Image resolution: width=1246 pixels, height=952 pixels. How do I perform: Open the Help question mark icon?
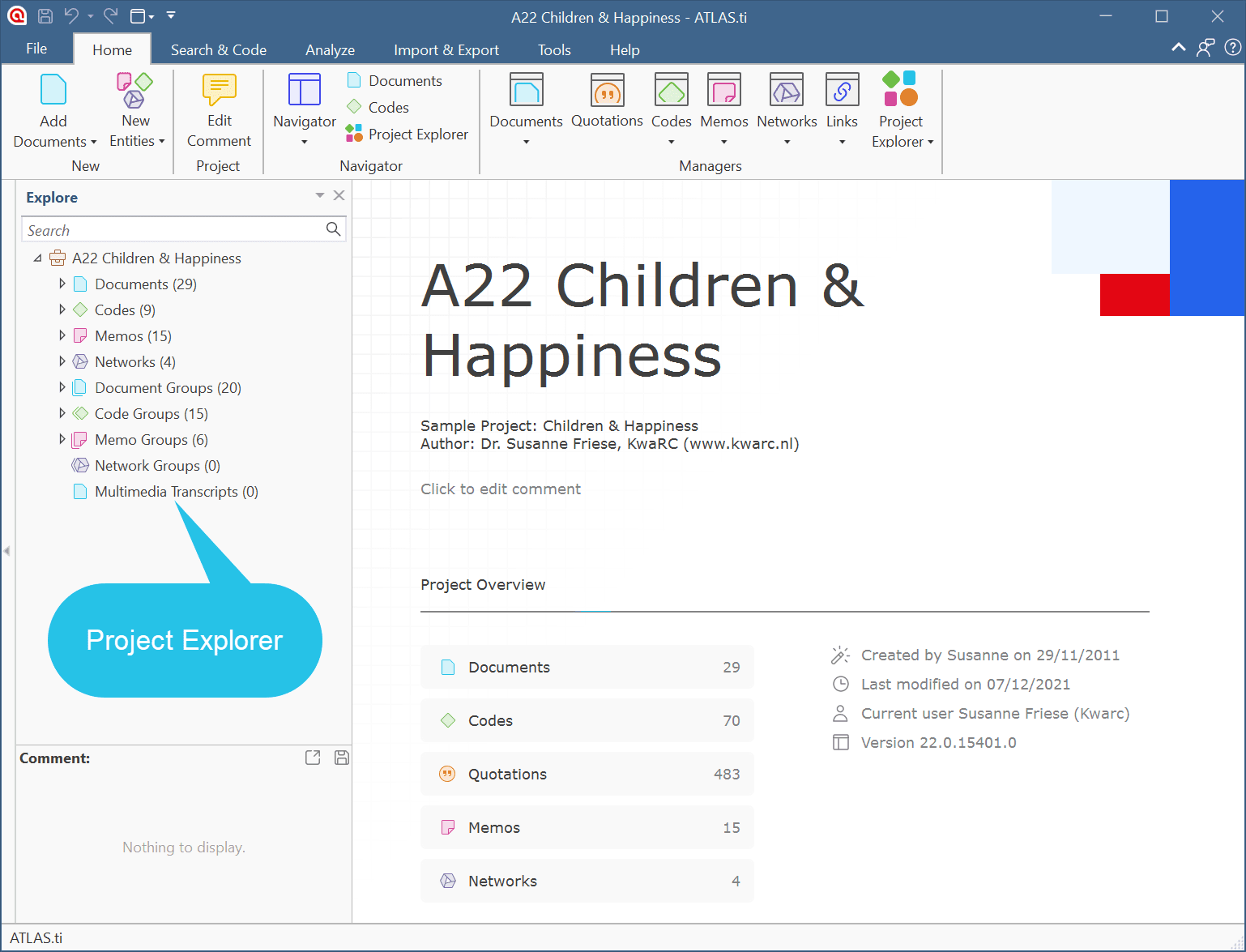coord(1233,48)
